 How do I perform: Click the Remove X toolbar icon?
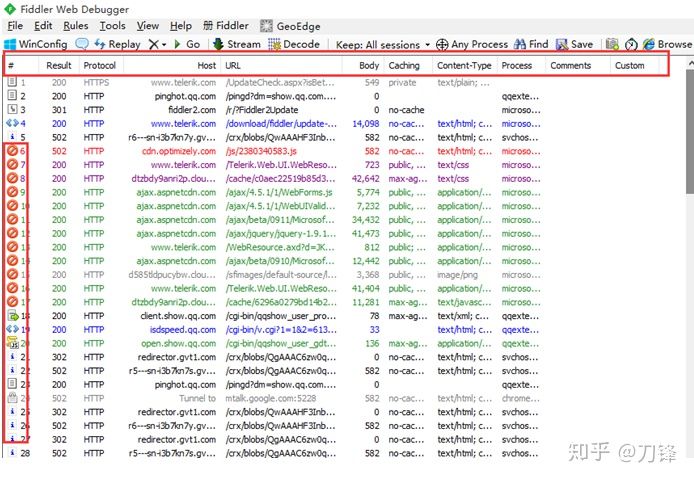[154, 44]
